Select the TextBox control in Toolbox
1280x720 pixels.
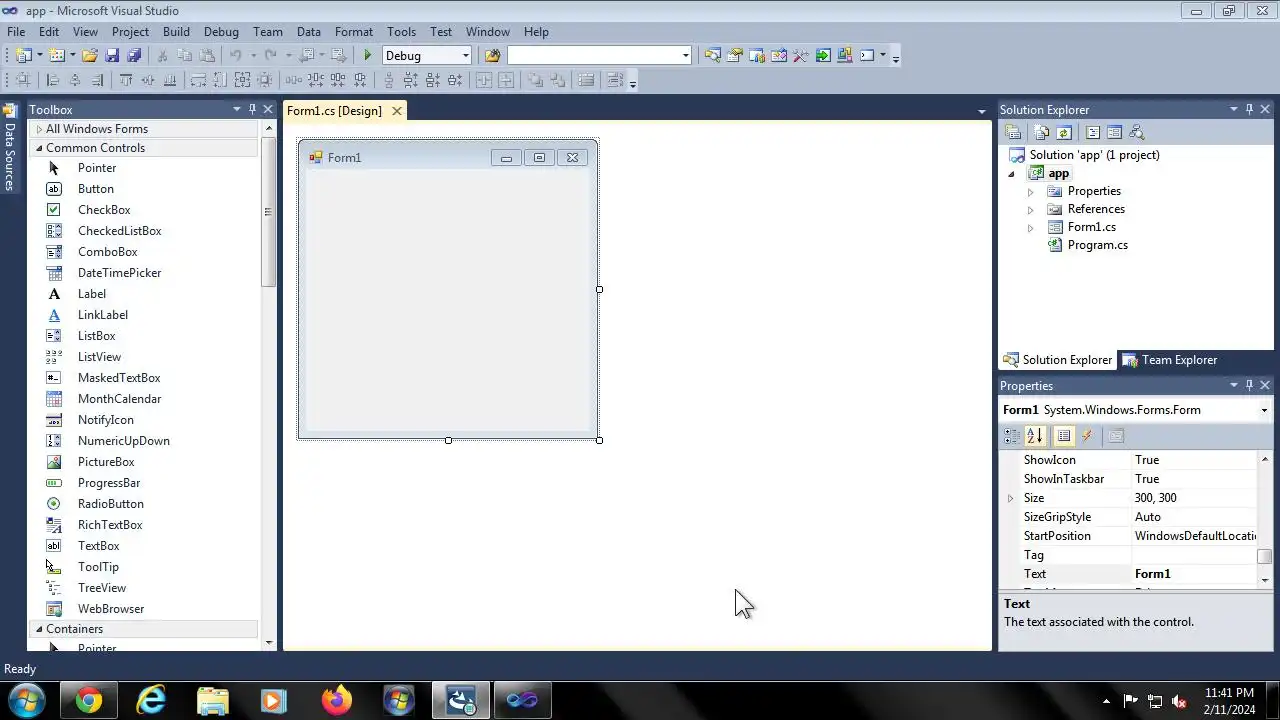coord(99,546)
